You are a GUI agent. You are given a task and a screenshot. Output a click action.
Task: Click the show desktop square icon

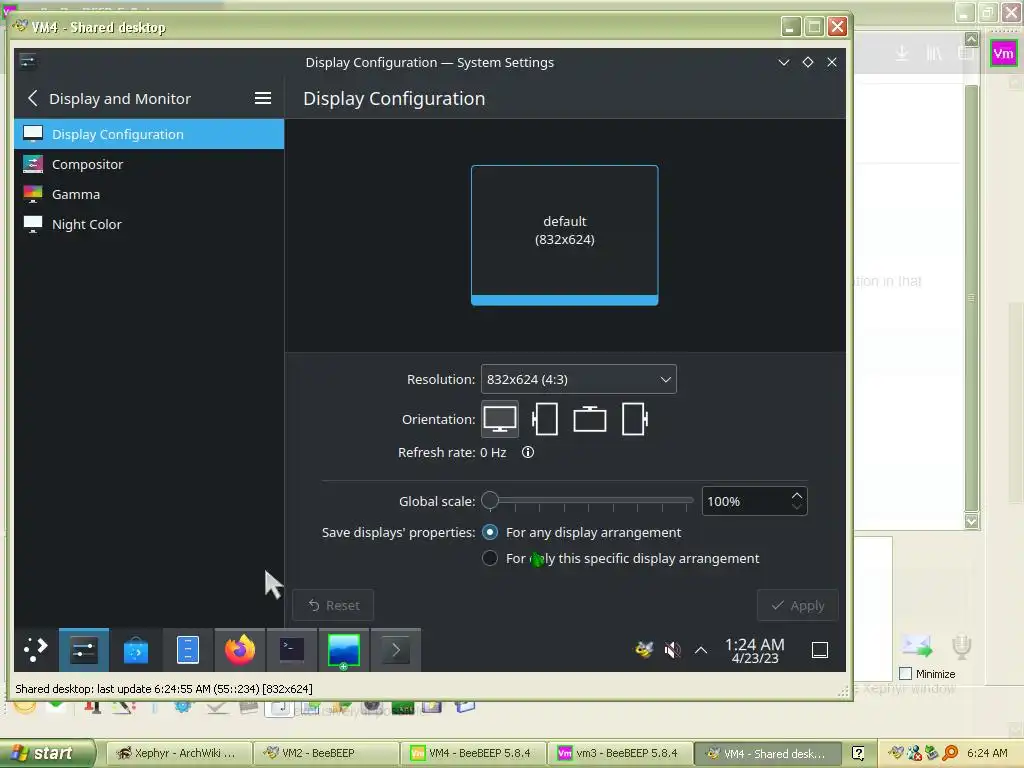tap(820, 650)
